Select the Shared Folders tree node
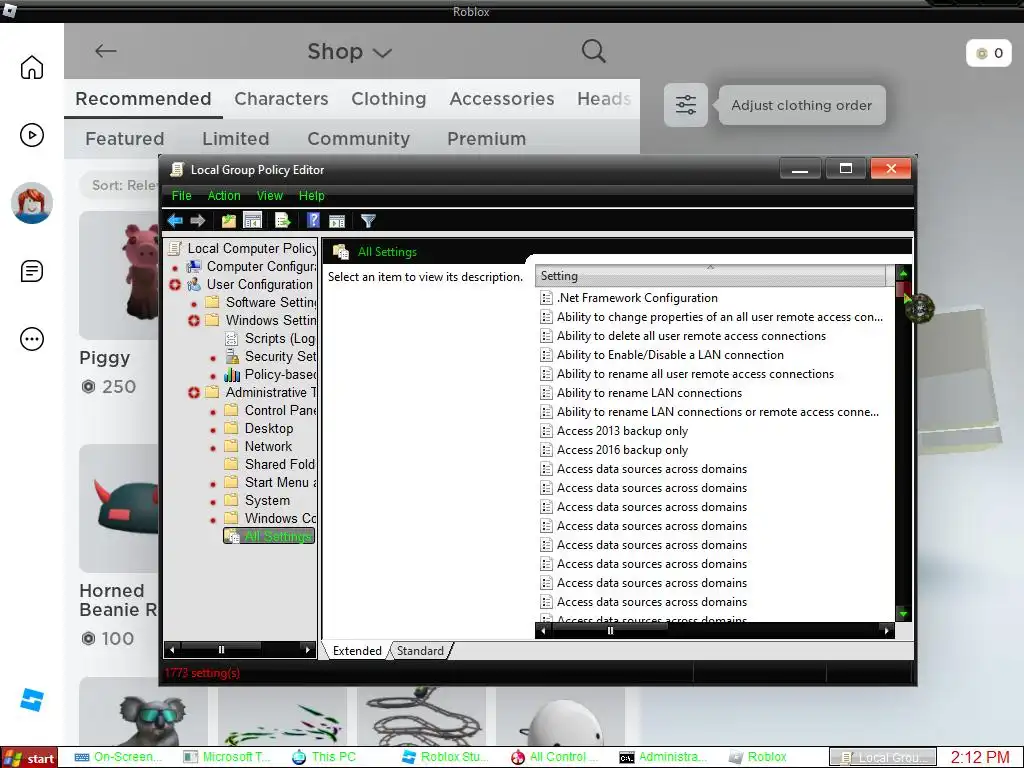The image size is (1024, 768). pyautogui.click(x=270, y=464)
